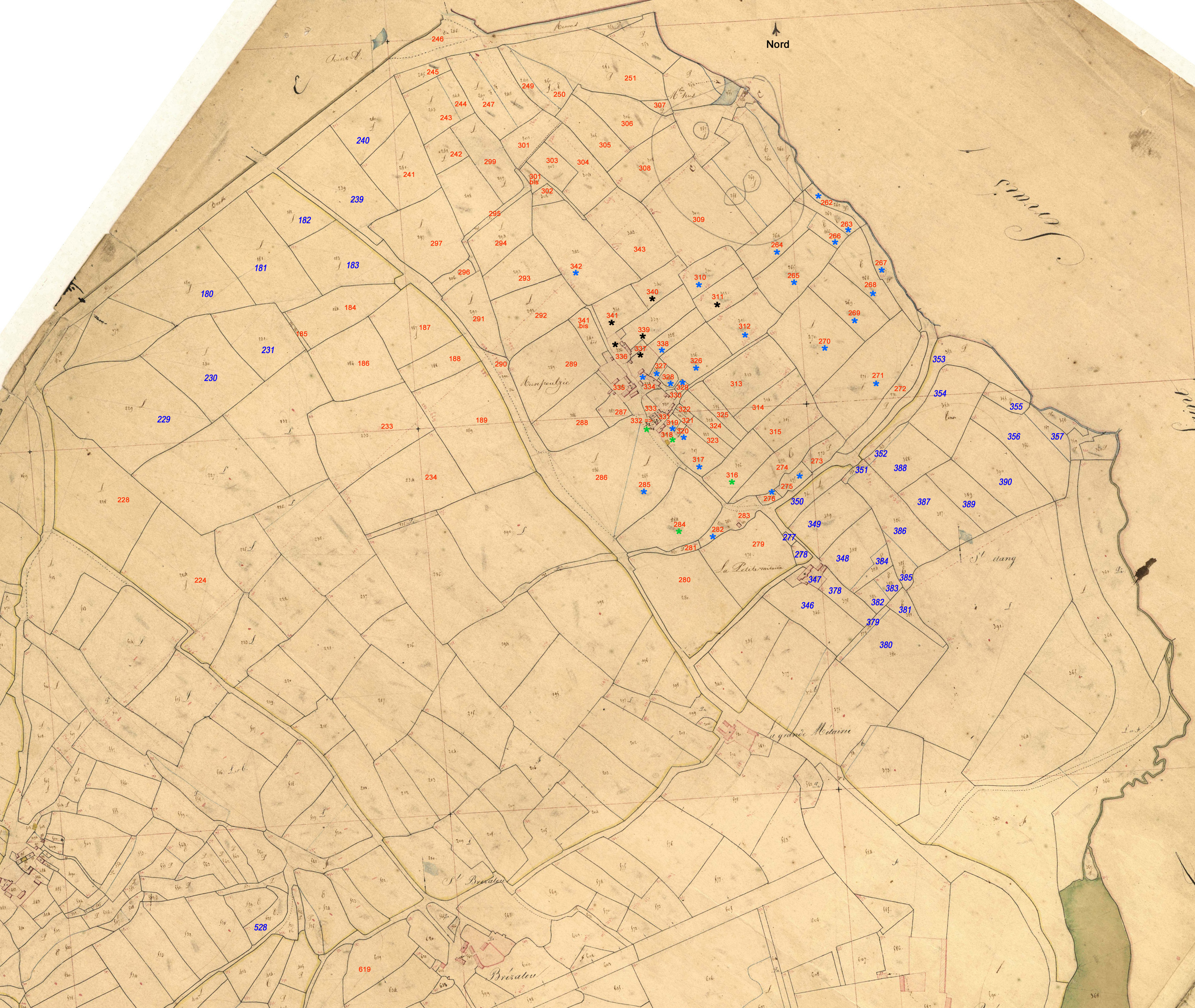
Task: Click the blue asterisk below parcel 270
Action: coord(824,348)
